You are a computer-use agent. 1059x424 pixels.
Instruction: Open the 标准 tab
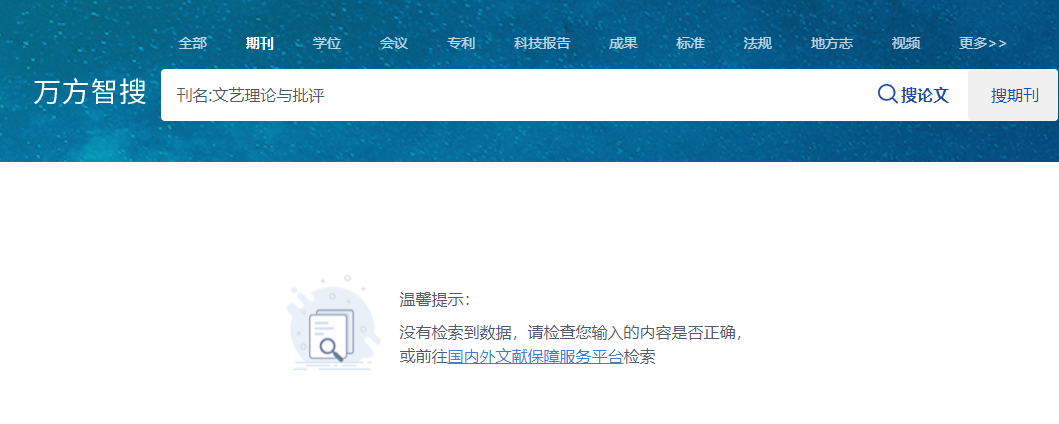click(x=690, y=43)
